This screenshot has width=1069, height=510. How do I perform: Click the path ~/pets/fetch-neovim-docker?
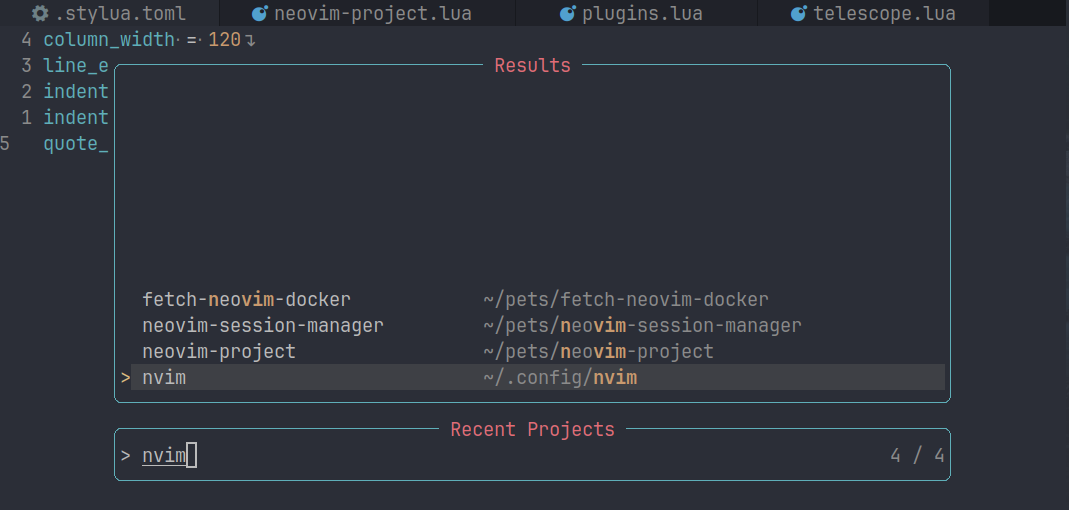click(x=626, y=299)
